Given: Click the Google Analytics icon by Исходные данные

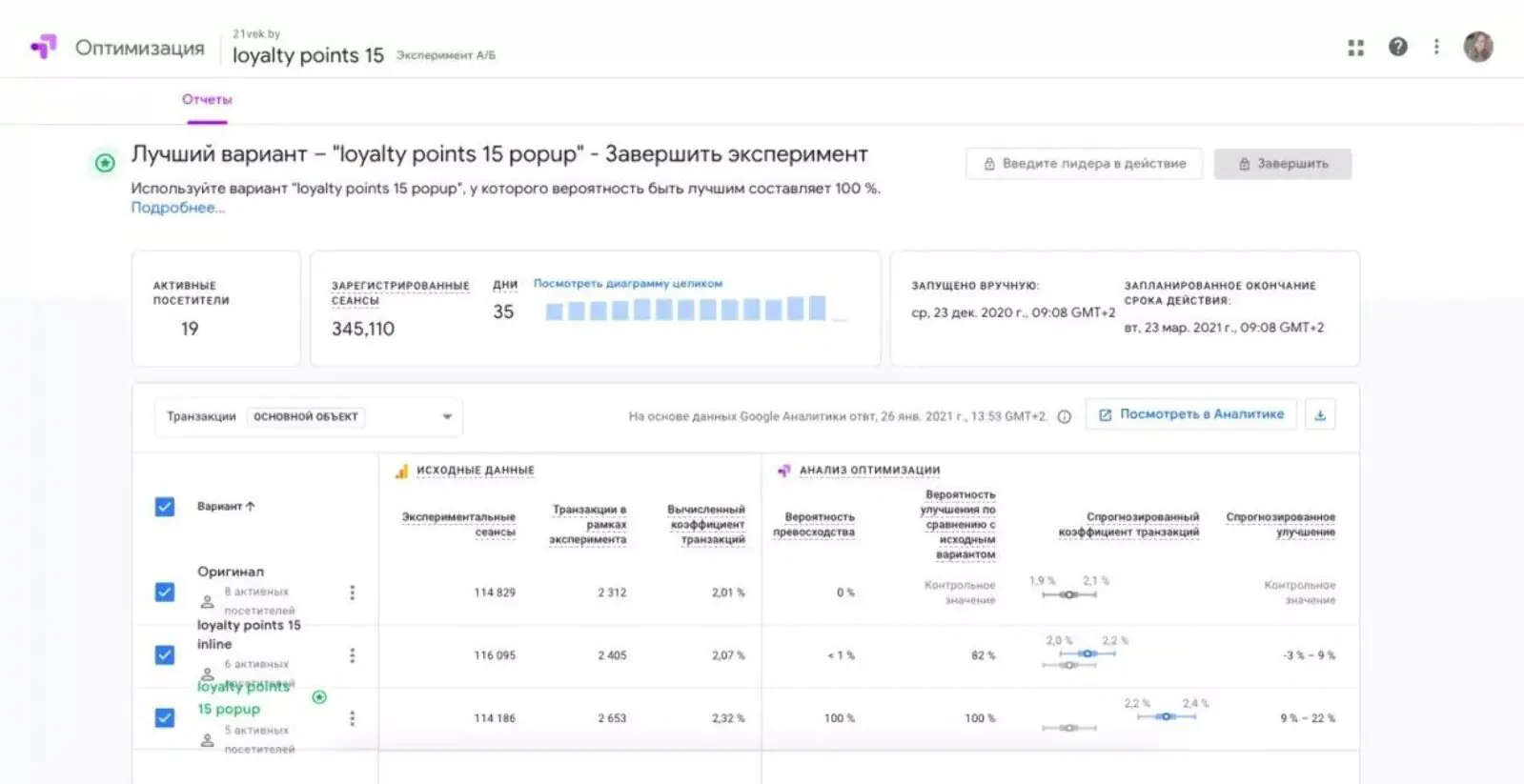Looking at the screenshot, I should (401, 471).
